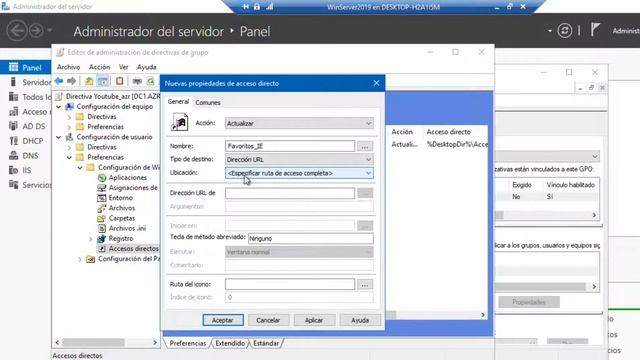This screenshot has height=360, width=640.
Task: Click the Ruta del icono input field
Action: (x=290, y=284)
